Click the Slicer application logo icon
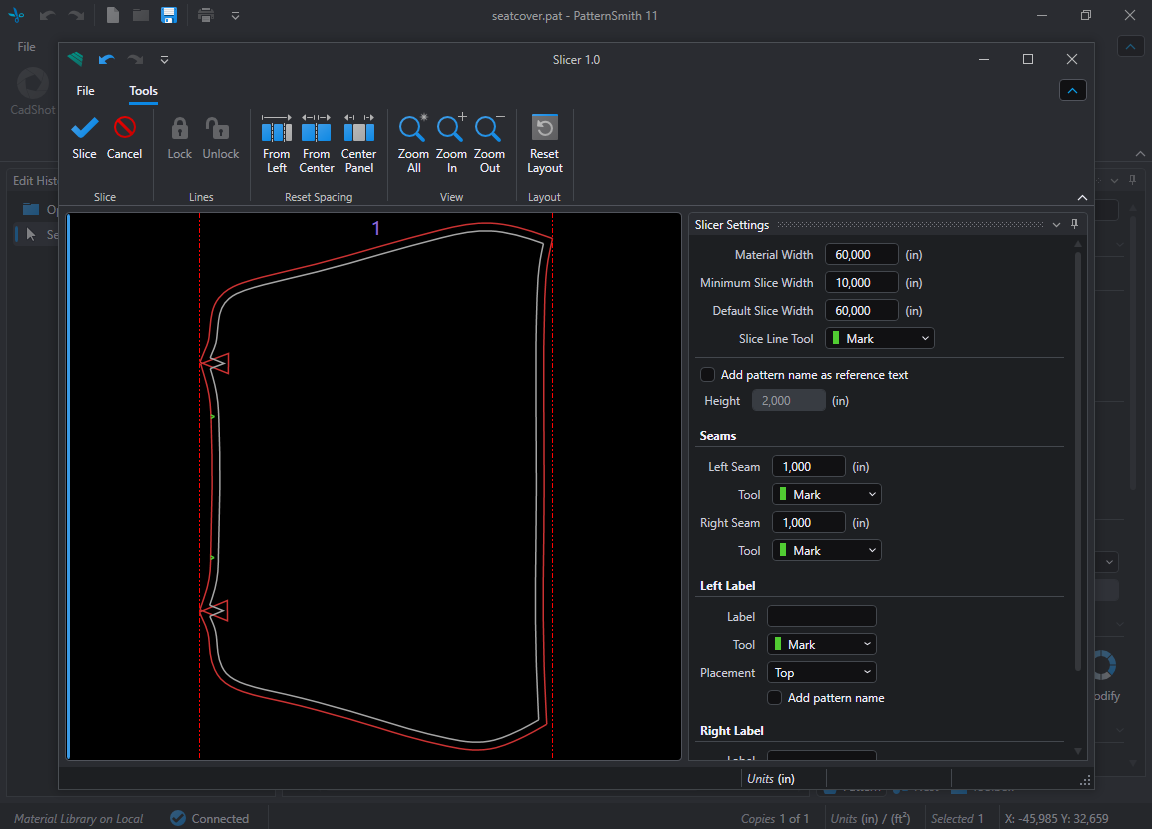This screenshot has height=829, width=1152. click(75, 59)
